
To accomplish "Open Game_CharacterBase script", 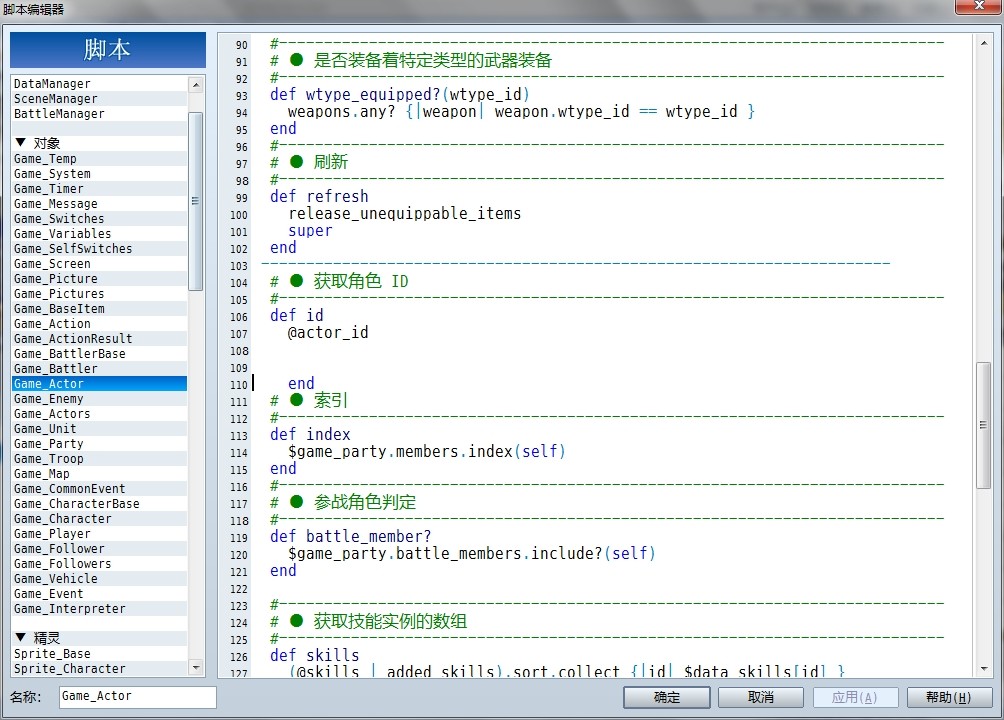I will (99, 504).
